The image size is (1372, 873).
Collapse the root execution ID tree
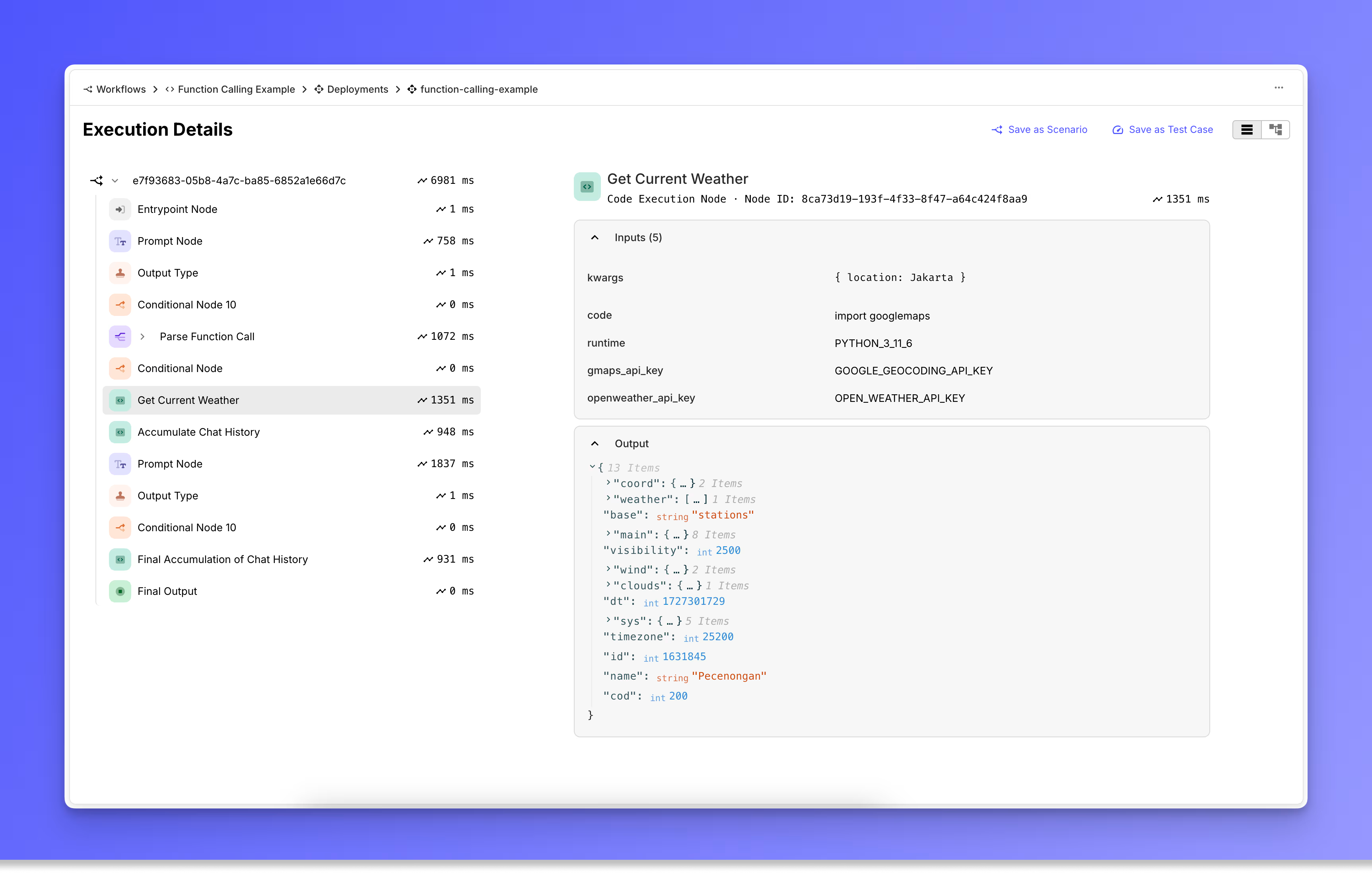(115, 181)
